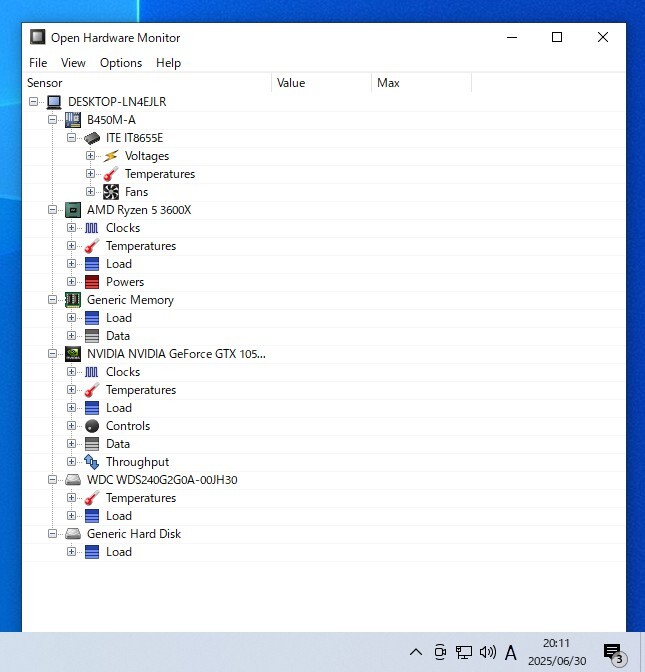This screenshot has height=672, width=645.
Task: Select Load under WDC drive
Action: click(119, 516)
